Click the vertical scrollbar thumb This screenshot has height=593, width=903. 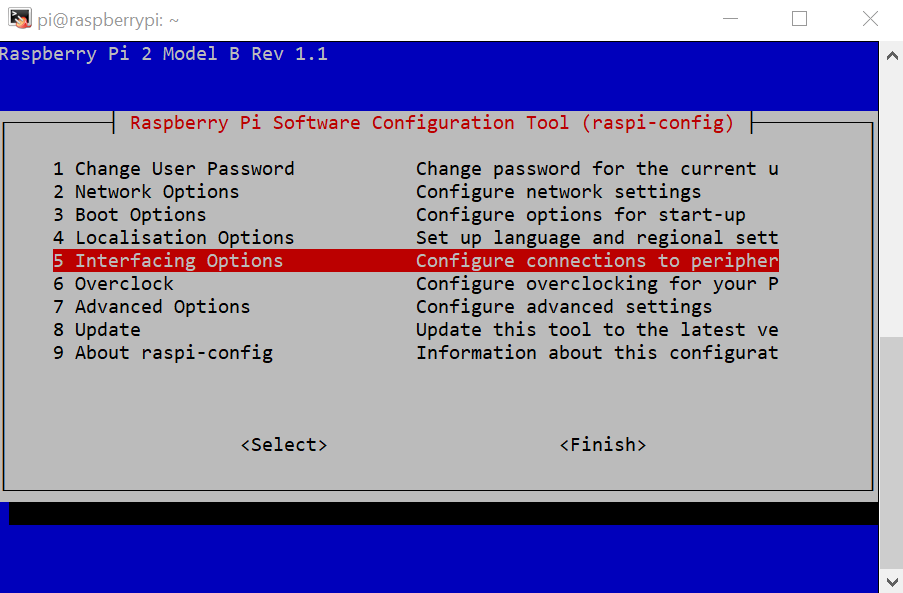click(x=891, y=450)
